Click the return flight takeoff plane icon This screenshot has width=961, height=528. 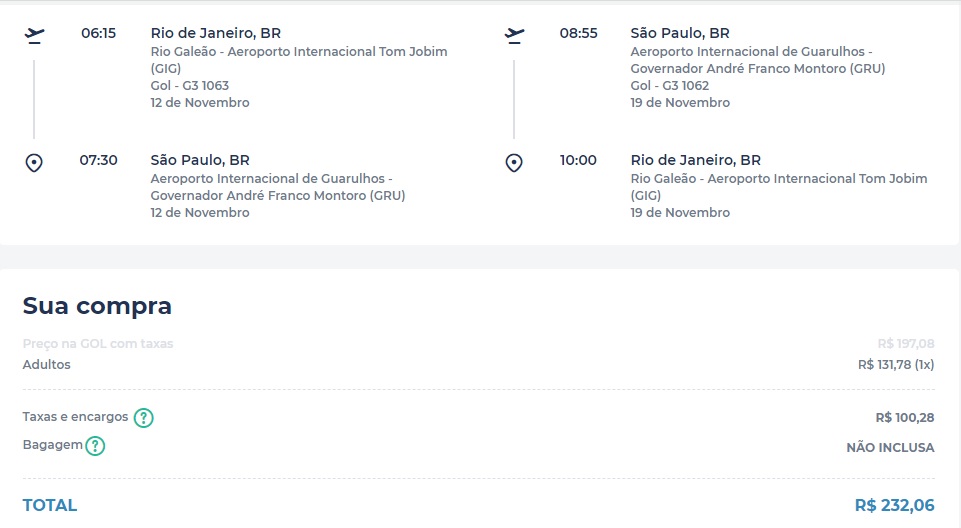point(514,35)
